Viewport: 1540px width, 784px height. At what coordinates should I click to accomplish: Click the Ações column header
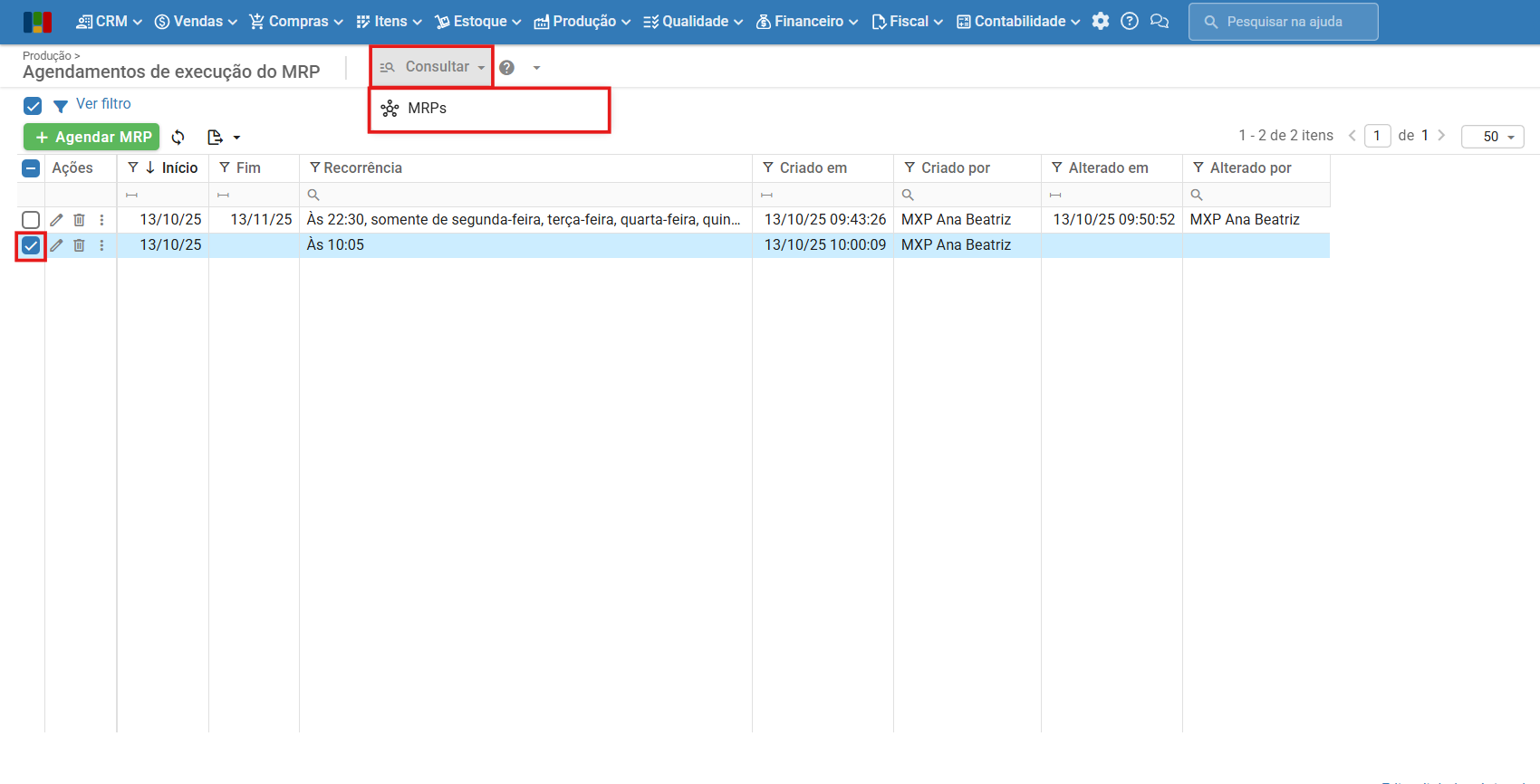point(72,168)
